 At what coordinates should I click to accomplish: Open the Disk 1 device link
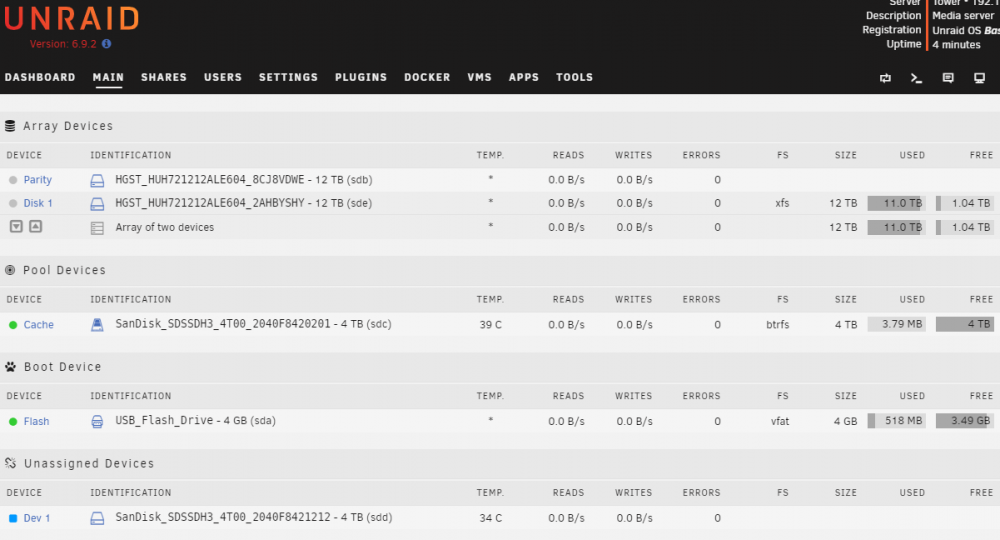[x=38, y=203]
